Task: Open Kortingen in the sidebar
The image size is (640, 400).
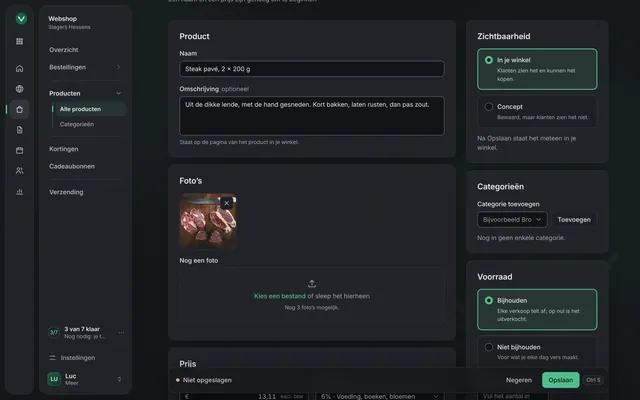Action: 64,149
